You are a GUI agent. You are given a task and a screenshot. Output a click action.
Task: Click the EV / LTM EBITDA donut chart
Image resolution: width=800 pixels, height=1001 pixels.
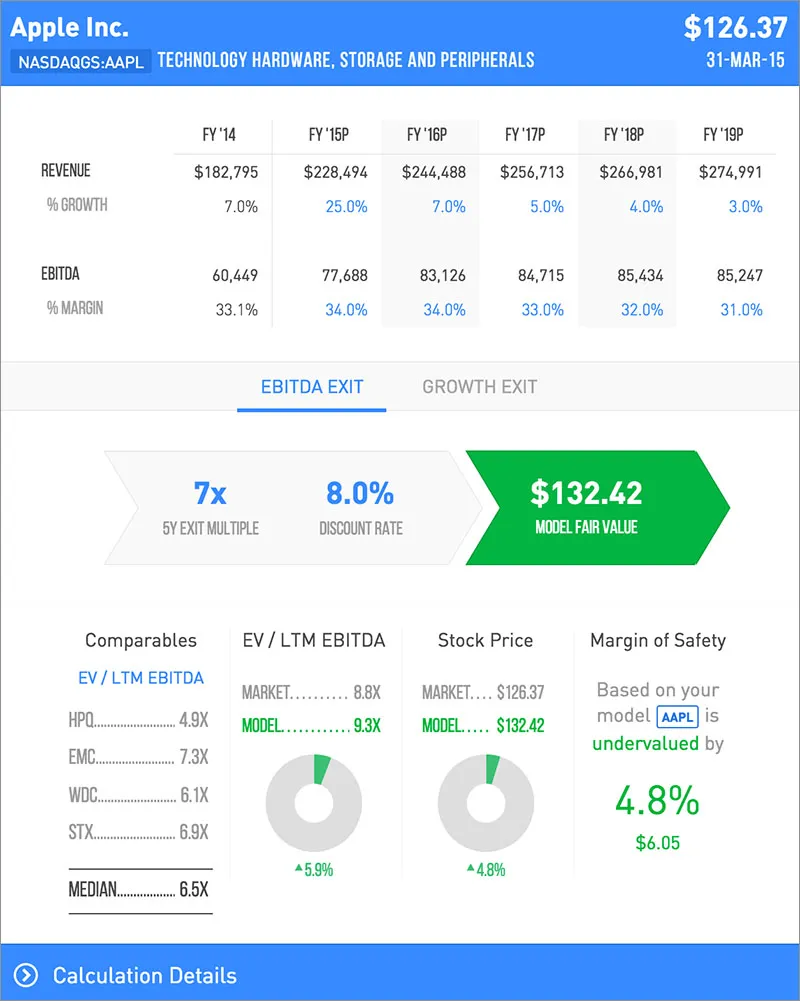pyautogui.click(x=314, y=803)
